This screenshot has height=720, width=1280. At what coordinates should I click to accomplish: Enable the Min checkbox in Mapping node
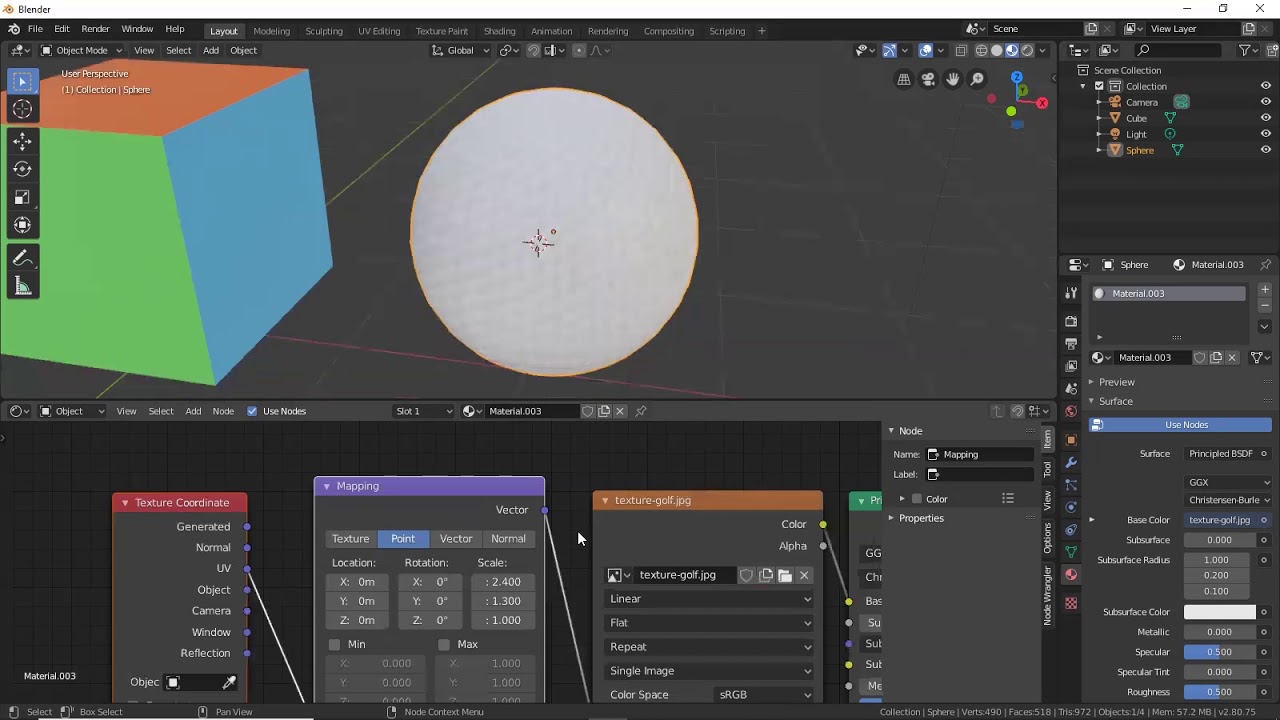(x=334, y=644)
